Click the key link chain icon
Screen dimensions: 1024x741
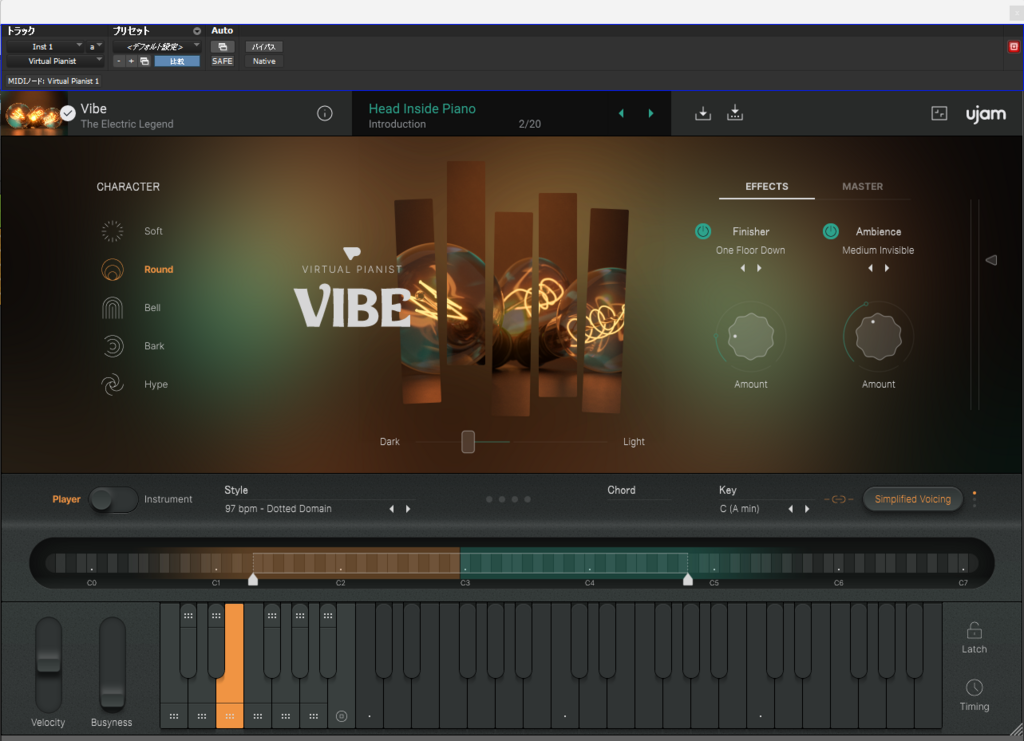(839, 499)
